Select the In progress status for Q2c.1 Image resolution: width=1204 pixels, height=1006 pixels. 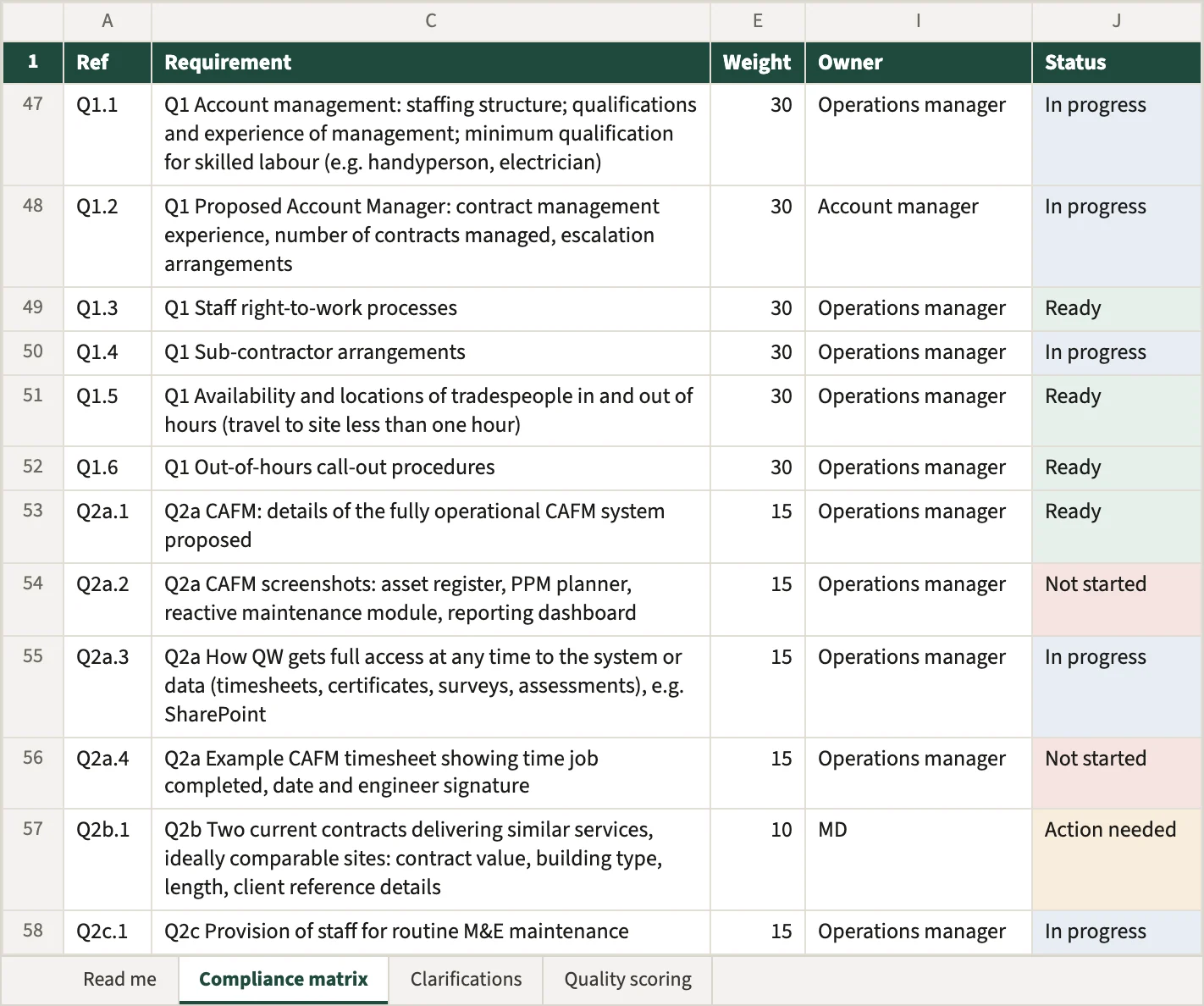pyautogui.click(x=1117, y=932)
